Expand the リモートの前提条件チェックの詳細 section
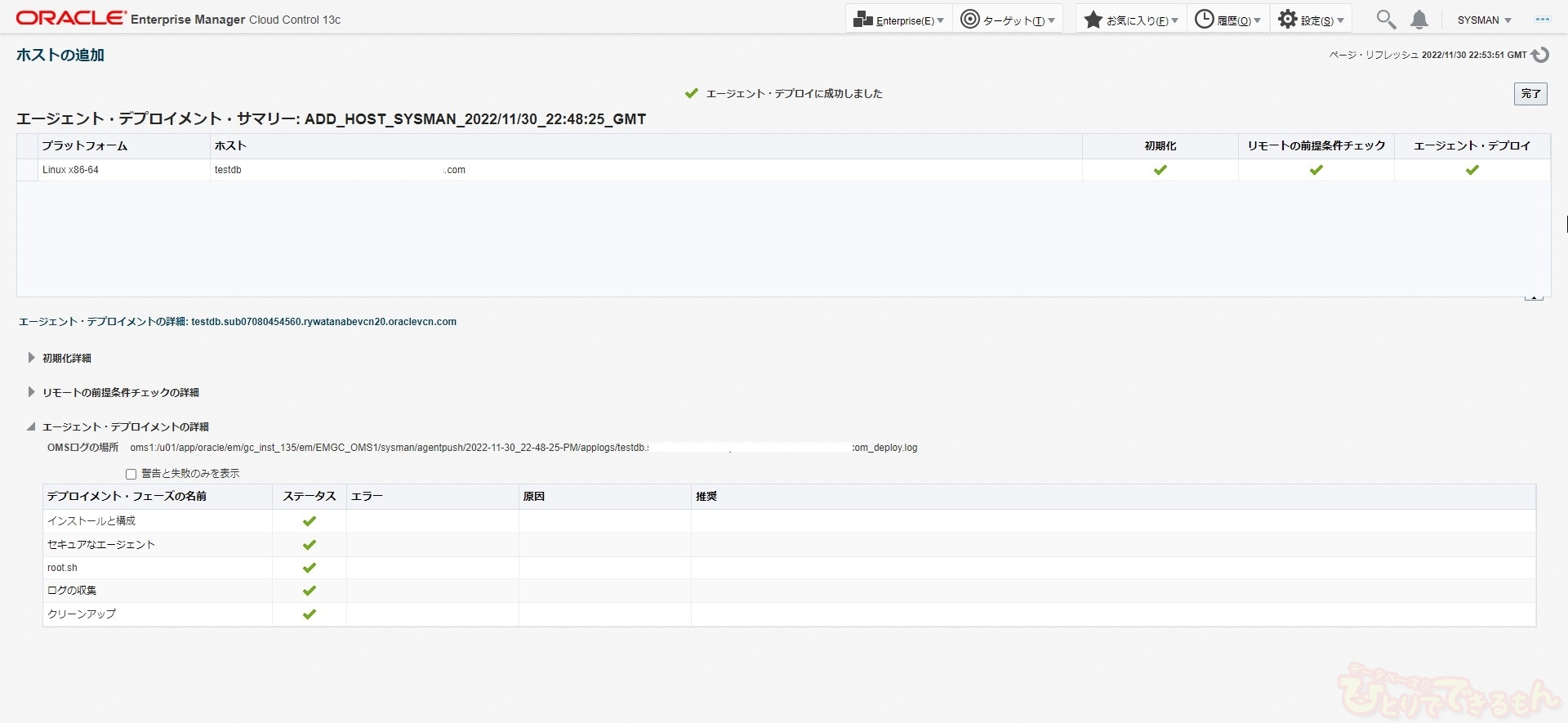1568x723 pixels. click(x=31, y=392)
